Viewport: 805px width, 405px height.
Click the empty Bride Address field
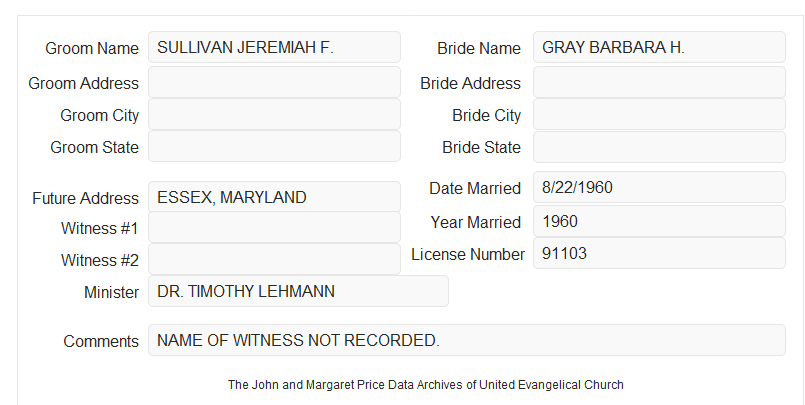tap(659, 82)
